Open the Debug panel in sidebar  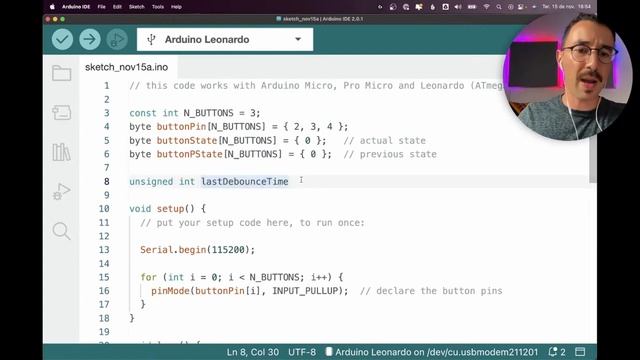click(x=62, y=191)
